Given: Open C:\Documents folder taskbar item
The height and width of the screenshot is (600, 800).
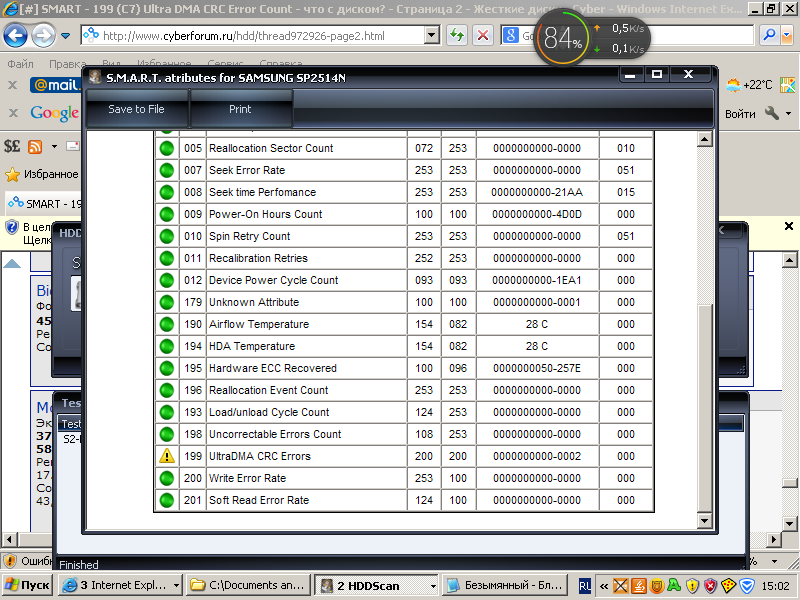Looking at the screenshot, I should (x=250, y=585).
